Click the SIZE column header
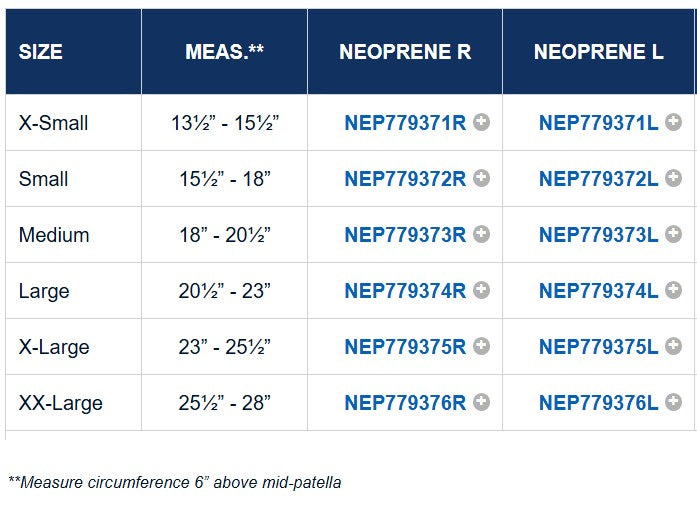This screenshot has height=507, width=697. [x=41, y=52]
